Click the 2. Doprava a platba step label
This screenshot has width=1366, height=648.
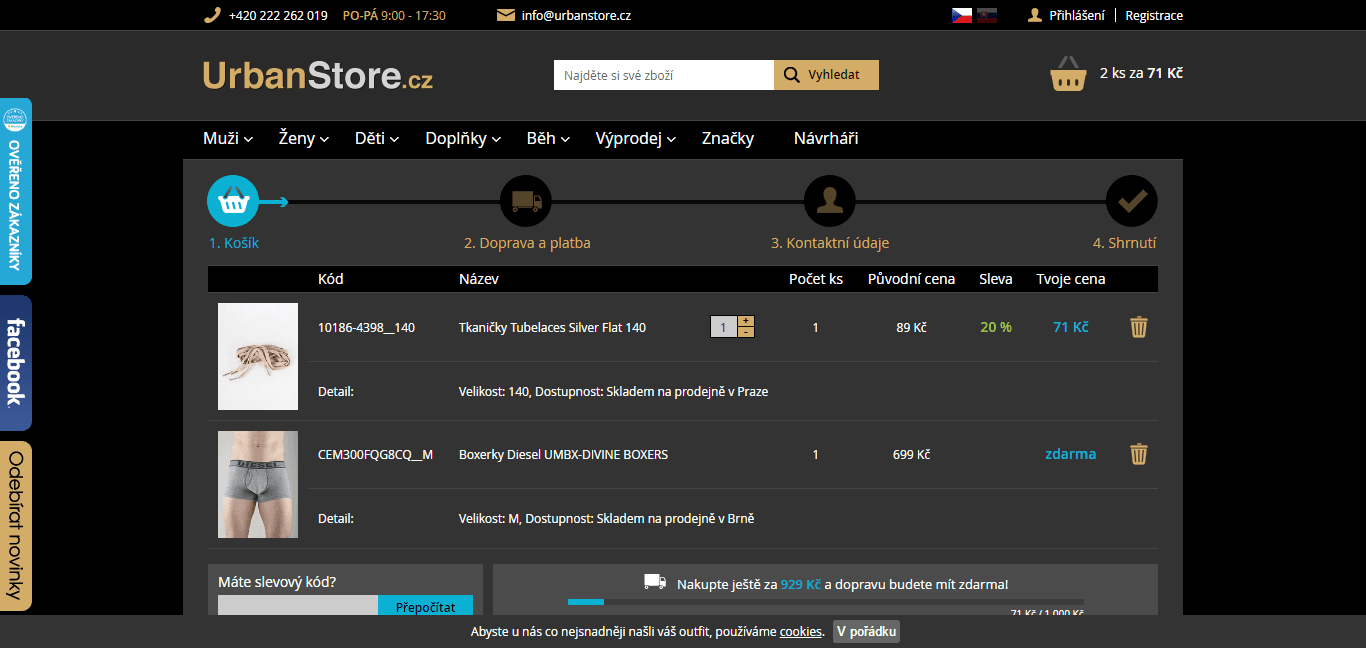click(x=527, y=243)
